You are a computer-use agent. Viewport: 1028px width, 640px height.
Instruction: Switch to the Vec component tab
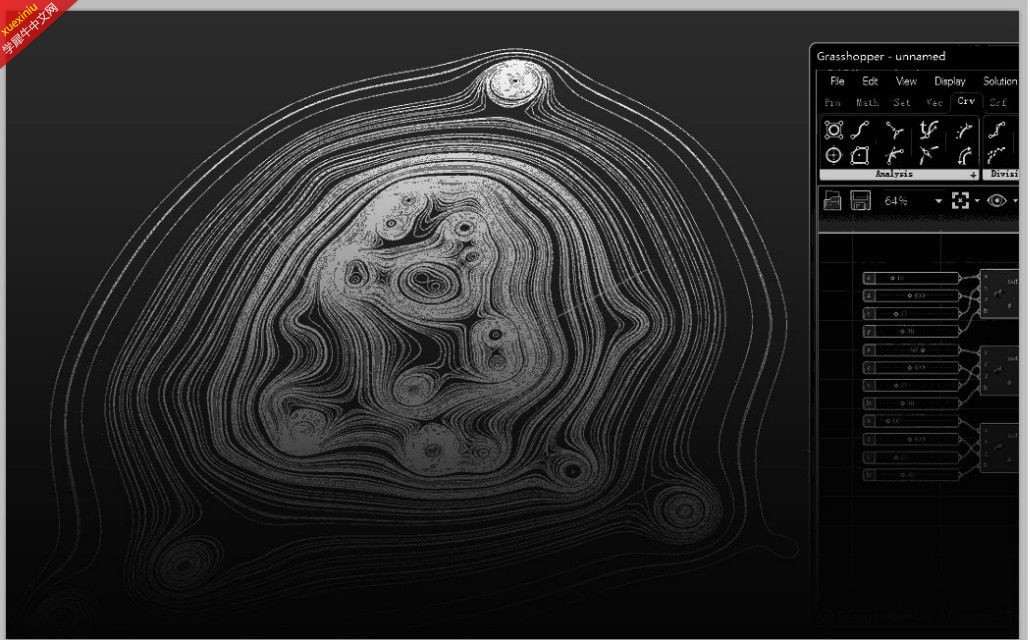point(934,102)
